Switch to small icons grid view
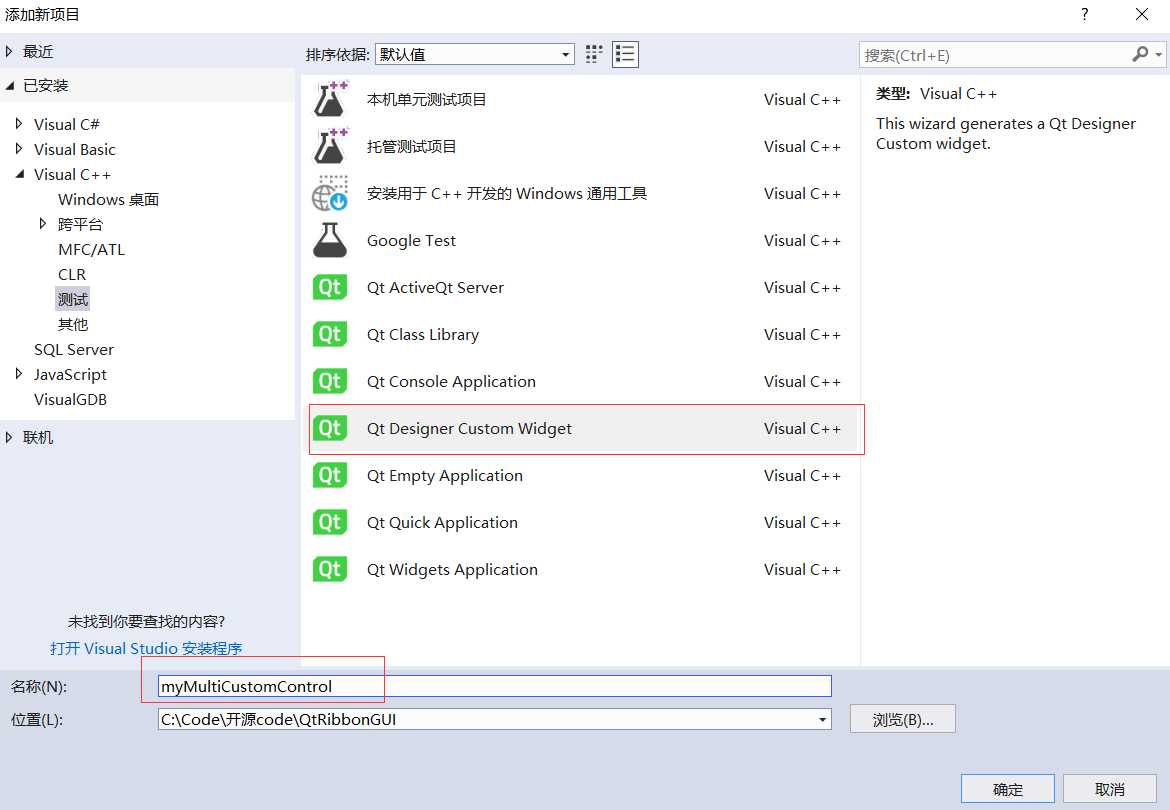This screenshot has width=1170, height=810. (x=594, y=54)
